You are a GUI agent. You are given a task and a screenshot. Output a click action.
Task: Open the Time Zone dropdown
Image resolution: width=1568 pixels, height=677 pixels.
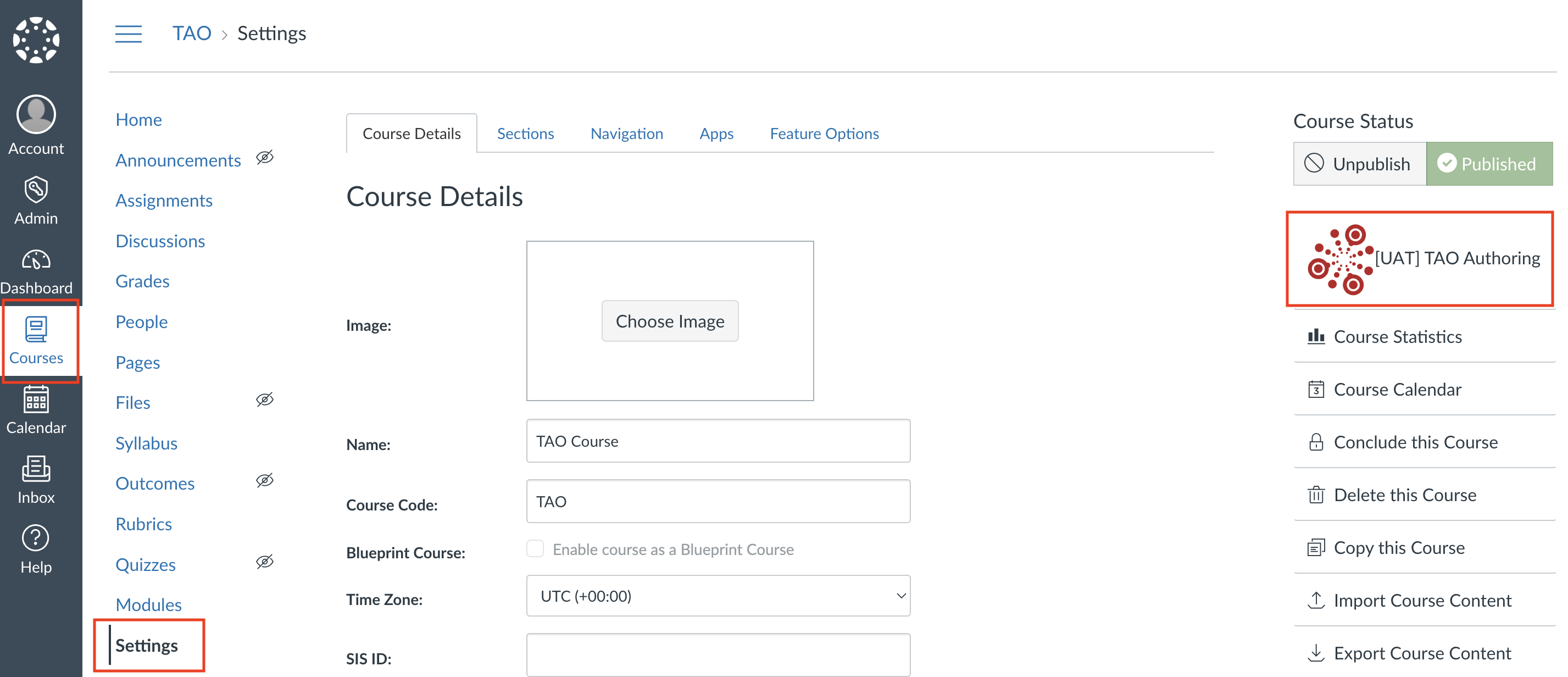click(718, 596)
